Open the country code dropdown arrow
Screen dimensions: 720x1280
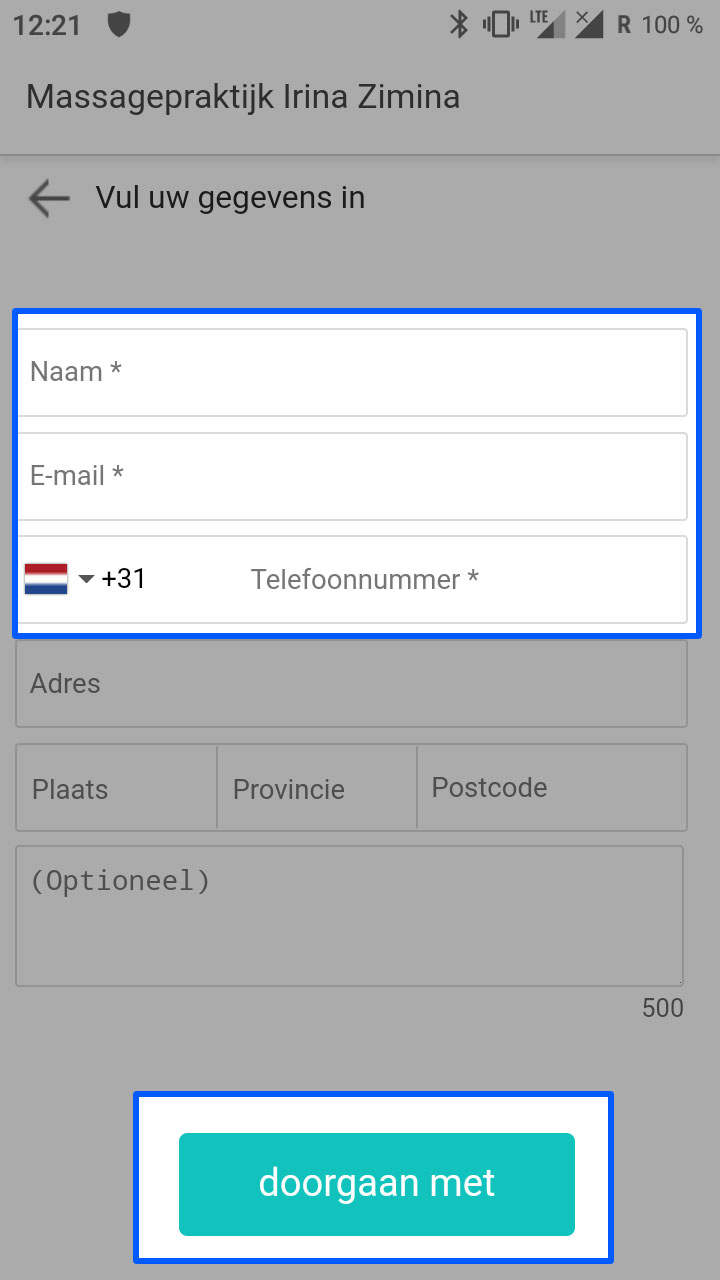[x=86, y=579]
